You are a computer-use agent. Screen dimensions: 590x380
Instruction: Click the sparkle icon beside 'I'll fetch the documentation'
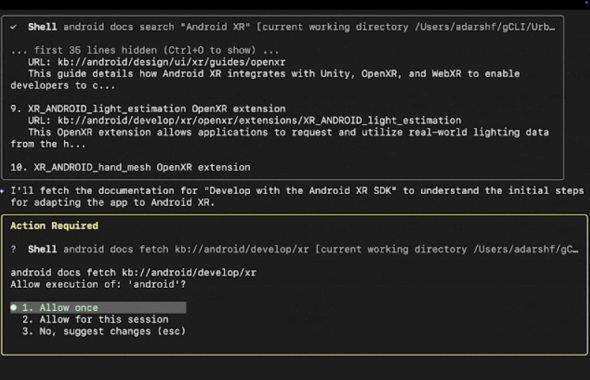tap(2, 191)
